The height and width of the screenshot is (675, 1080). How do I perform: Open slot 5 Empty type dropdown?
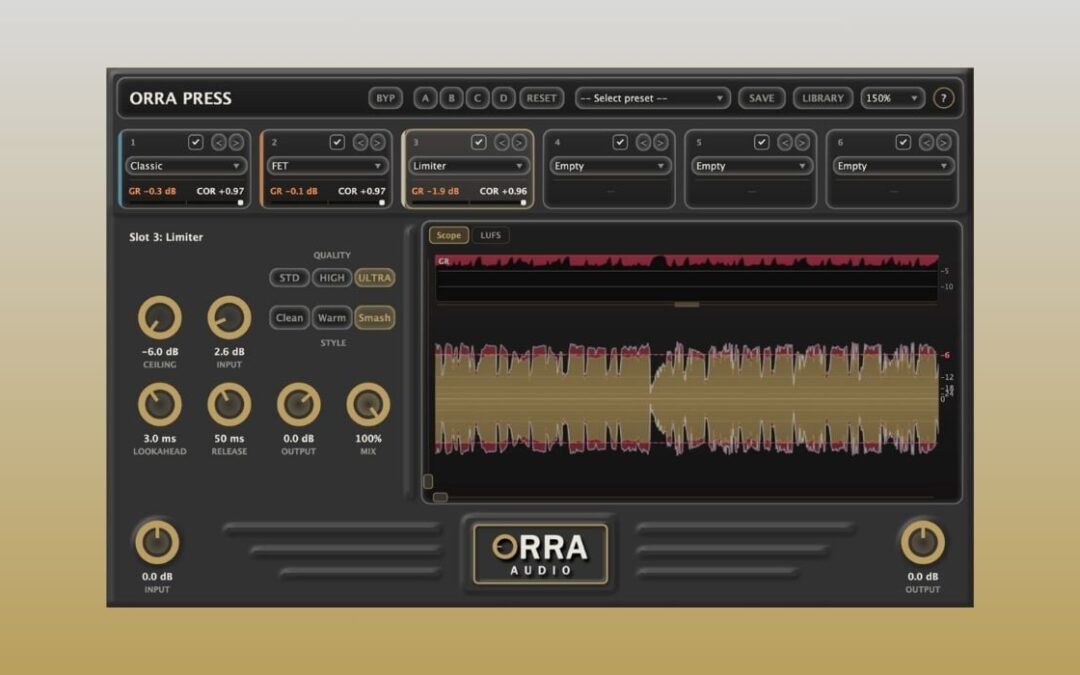751,166
